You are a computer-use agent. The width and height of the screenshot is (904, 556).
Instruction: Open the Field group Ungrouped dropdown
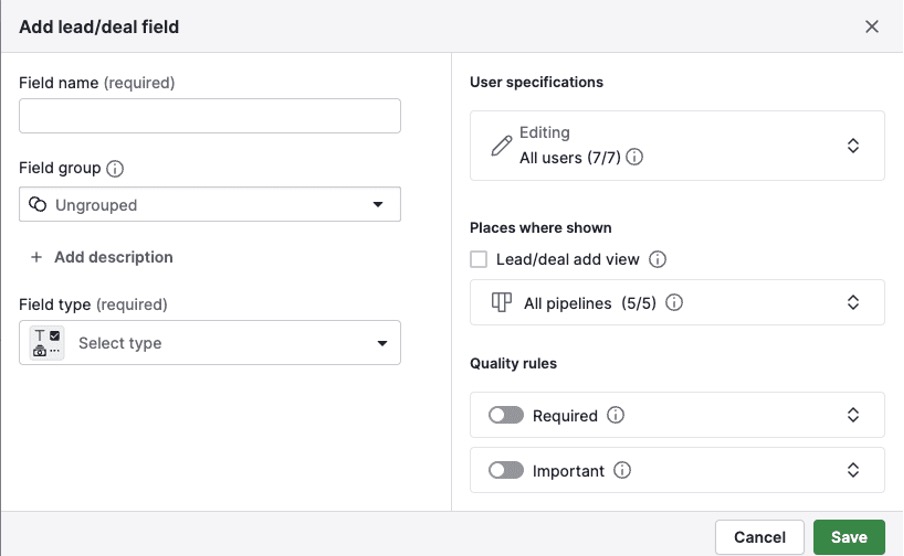pos(210,205)
